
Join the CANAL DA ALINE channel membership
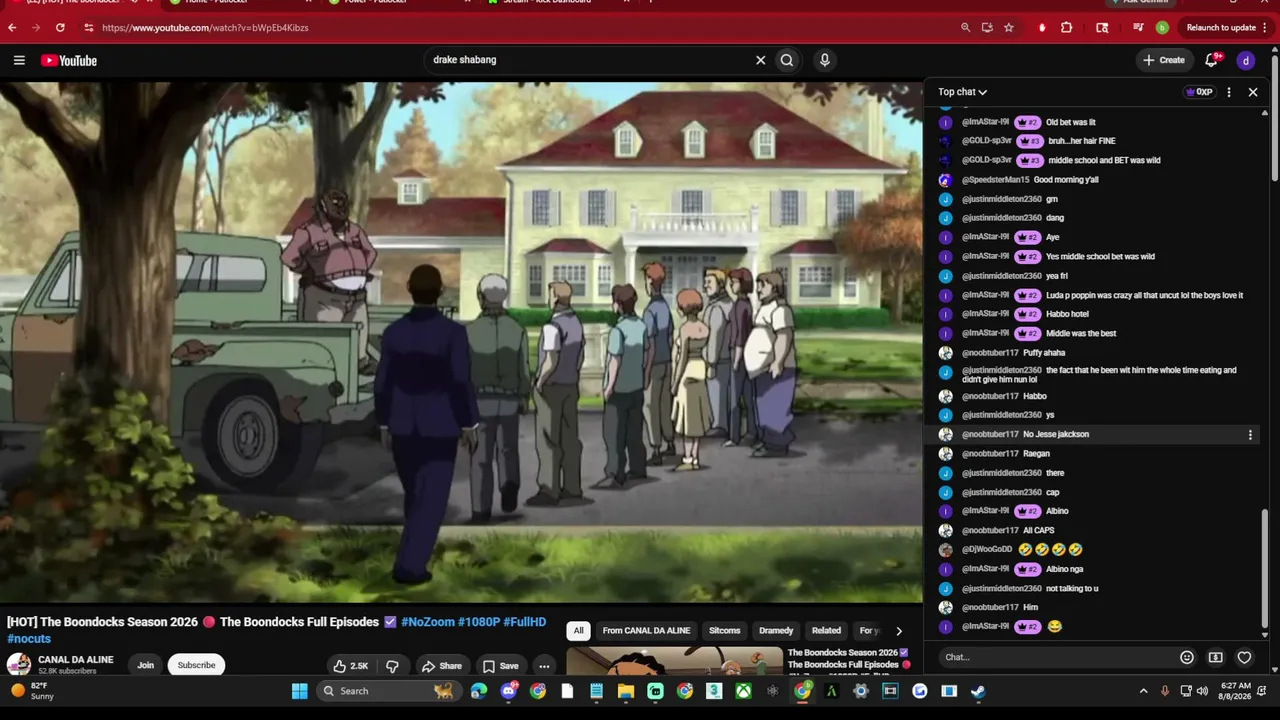point(146,665)
